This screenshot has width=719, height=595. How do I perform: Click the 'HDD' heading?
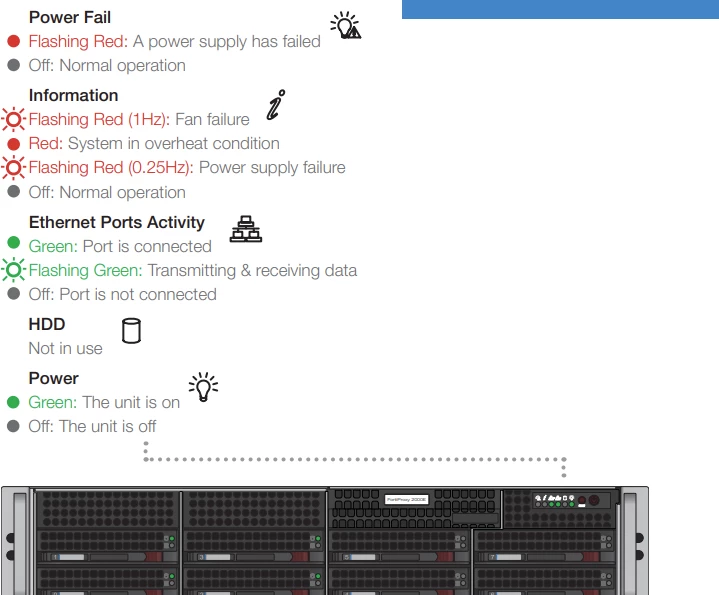(47, 324)
